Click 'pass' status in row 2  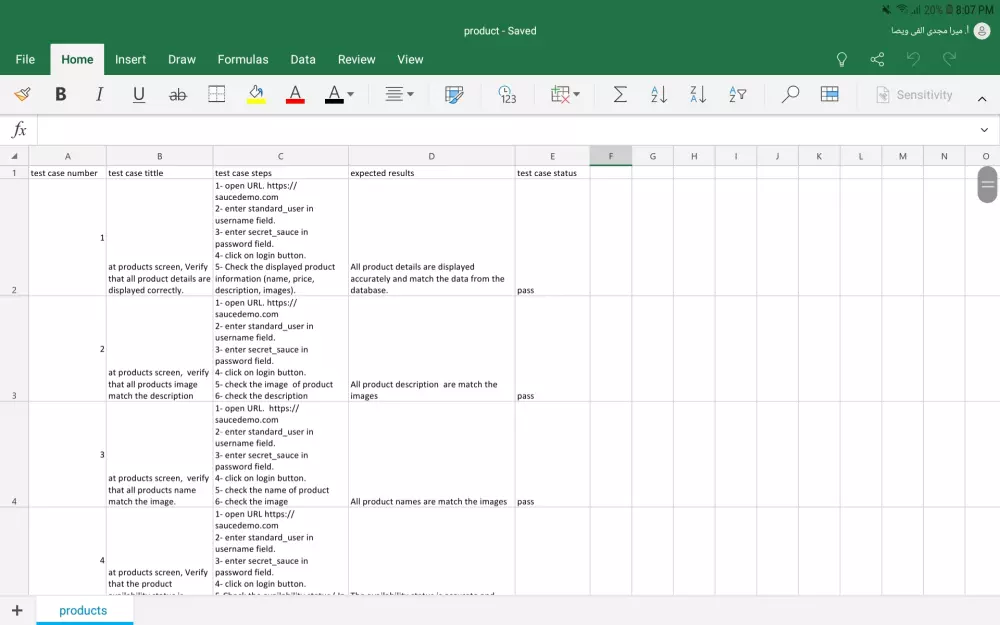pyautogui.click(x=526, y=290)
